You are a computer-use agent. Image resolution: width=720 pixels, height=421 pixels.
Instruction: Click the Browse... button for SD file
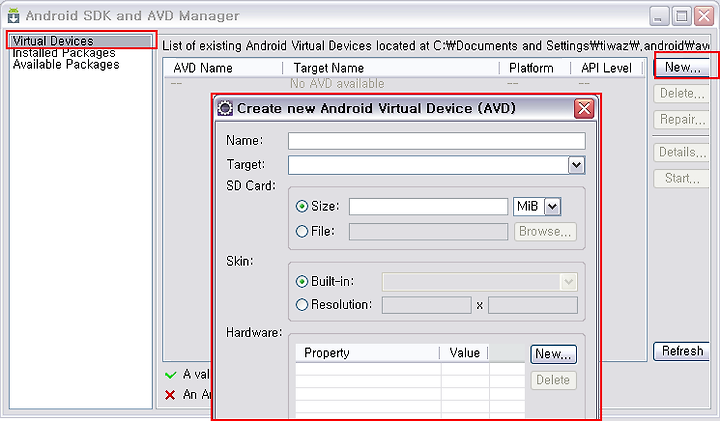click(545, 232)
